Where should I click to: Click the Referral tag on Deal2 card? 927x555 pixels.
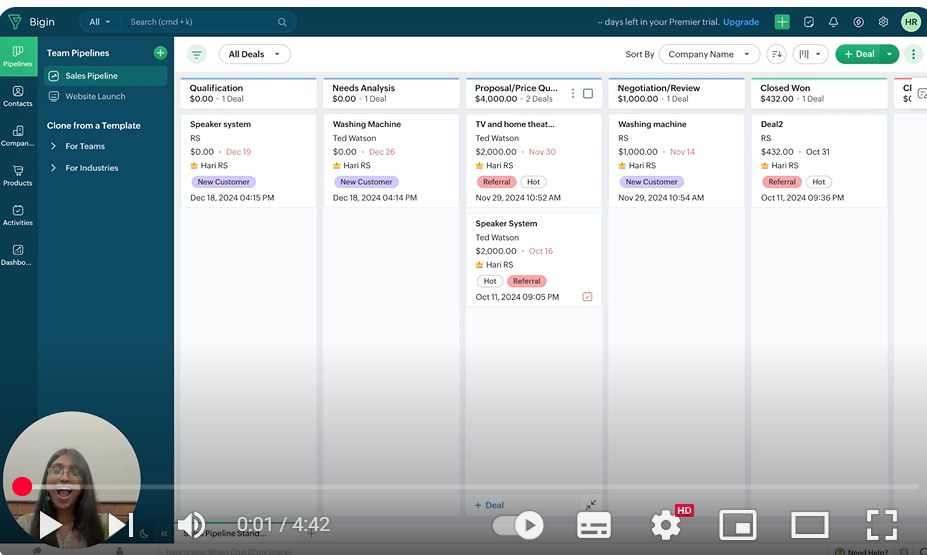tap(782, 182)
